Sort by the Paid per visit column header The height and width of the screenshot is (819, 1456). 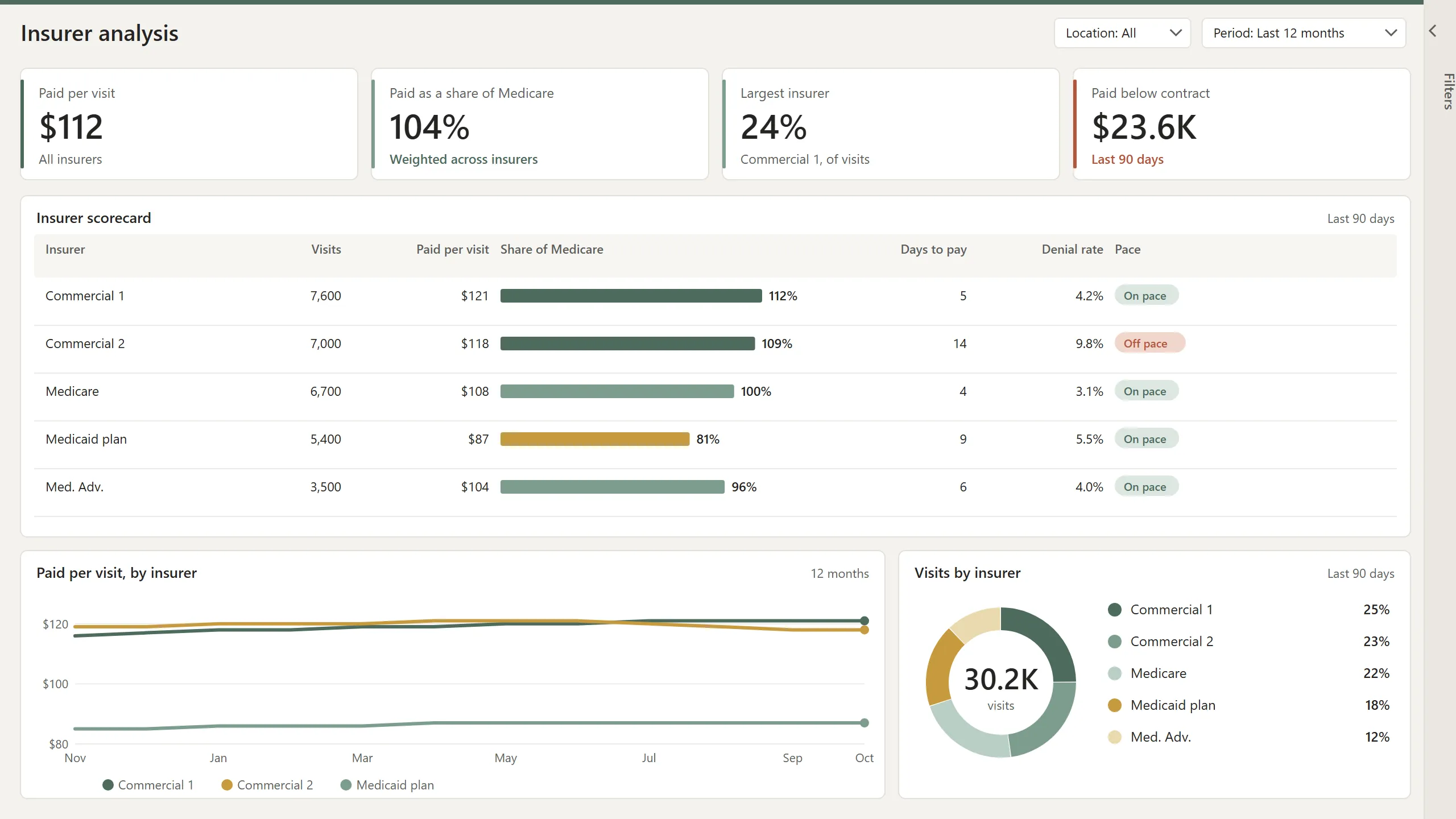tap(452, 249)
